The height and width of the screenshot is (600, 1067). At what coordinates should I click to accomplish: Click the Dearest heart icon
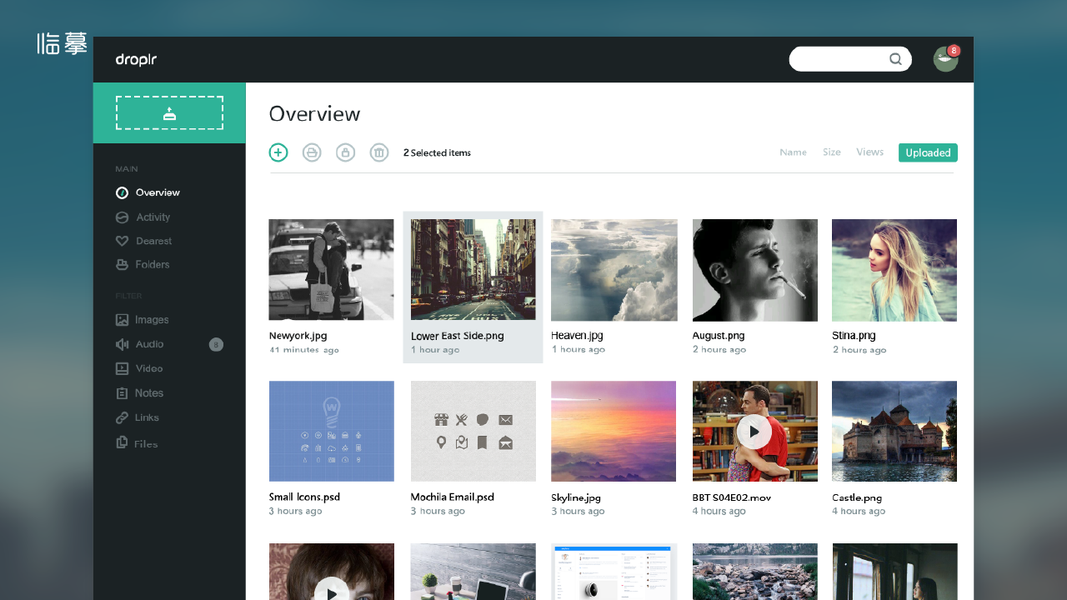[x=122, y=241]
